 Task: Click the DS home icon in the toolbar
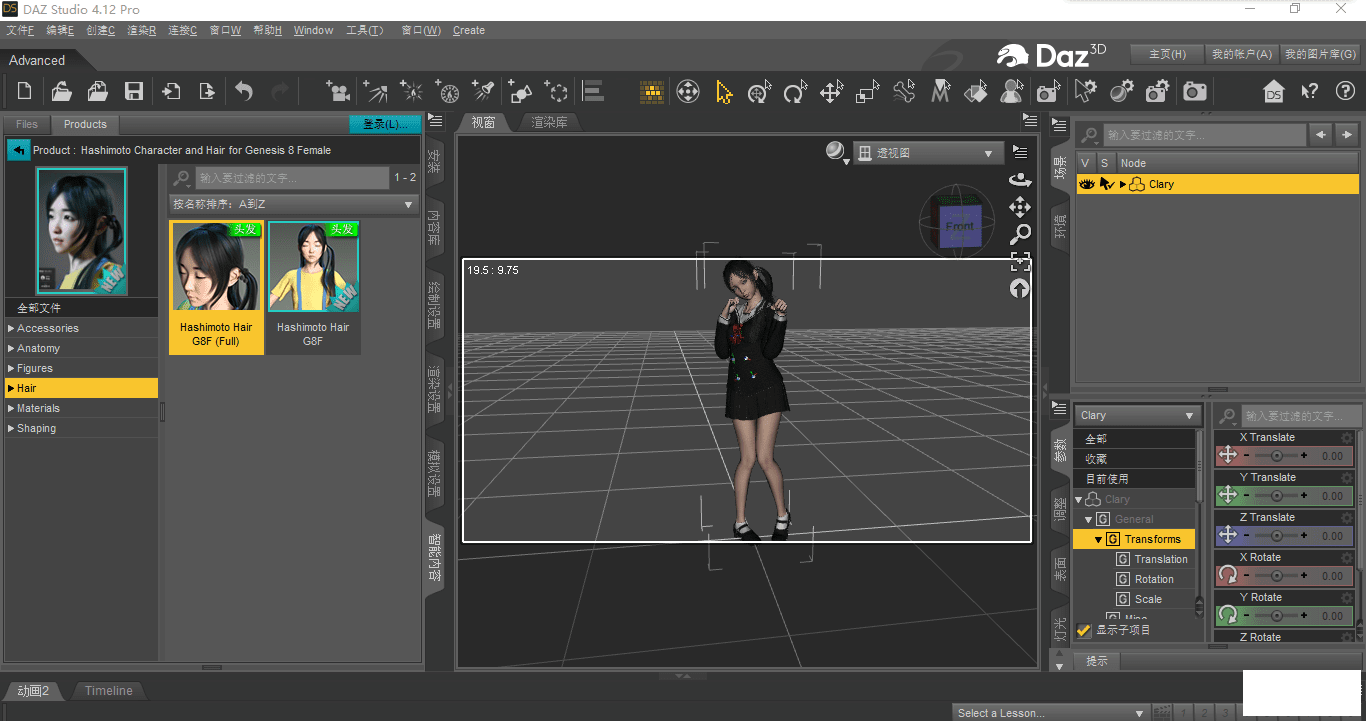[1273, 92]
